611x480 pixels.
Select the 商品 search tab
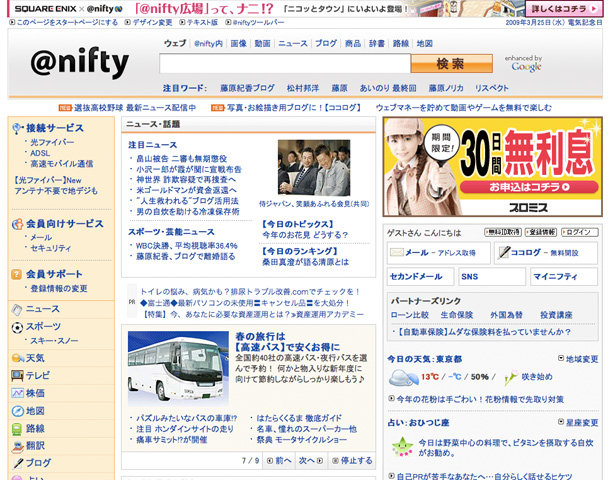[353, 44]
